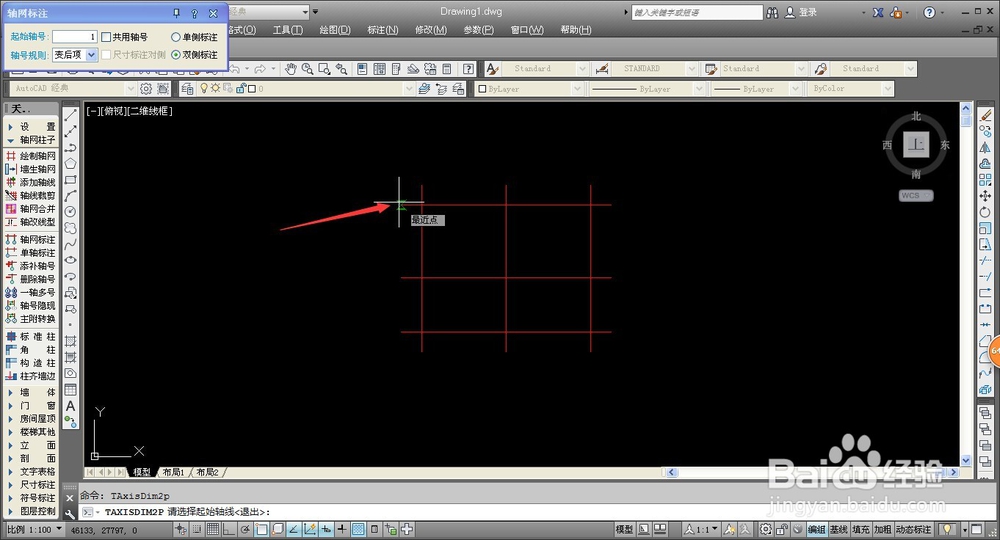Check the 共用轴号 checkbox
Viewport: 1000px width, 540px height.
(107, 37)
